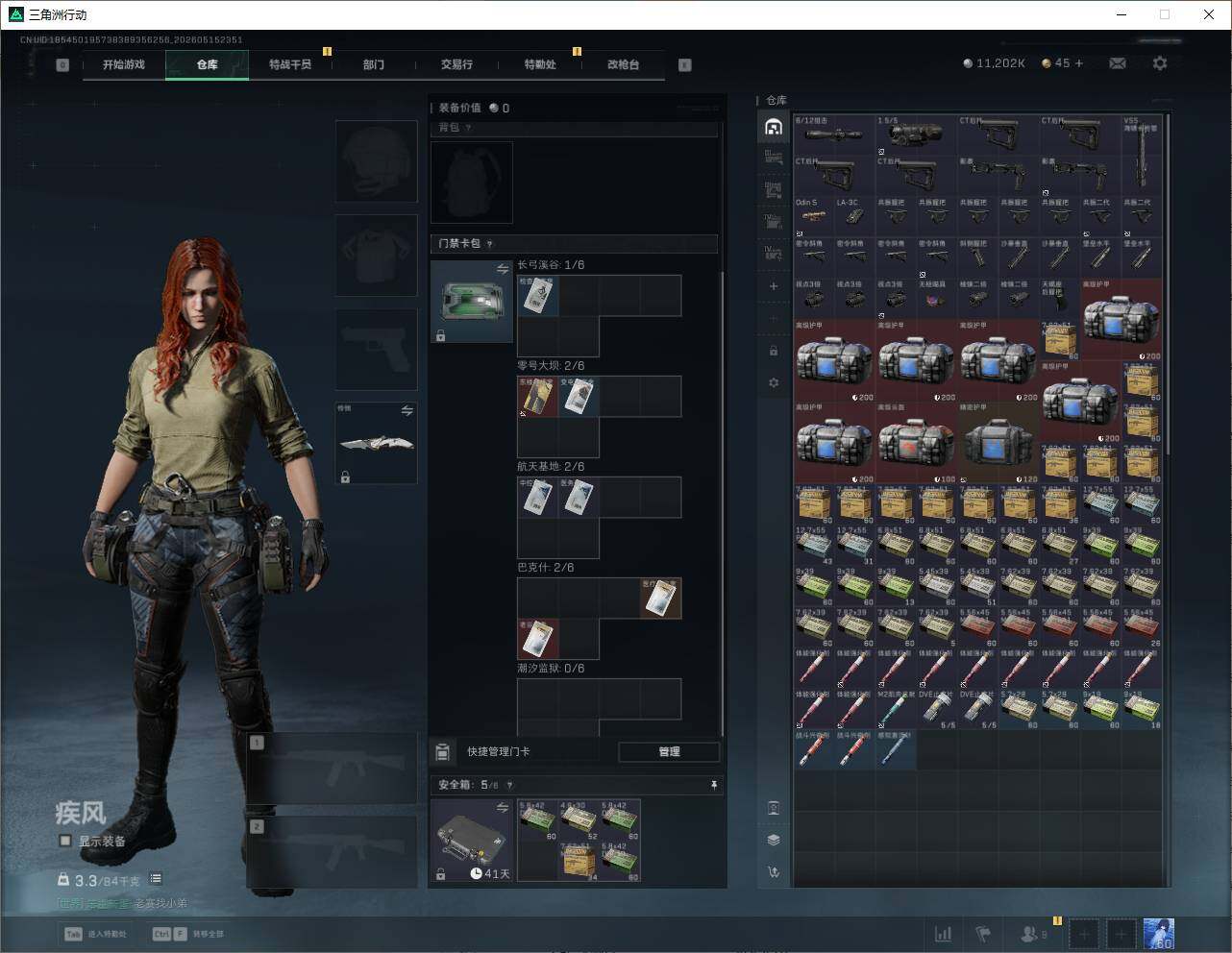Select the 仓库 tab

coord(208,64)
